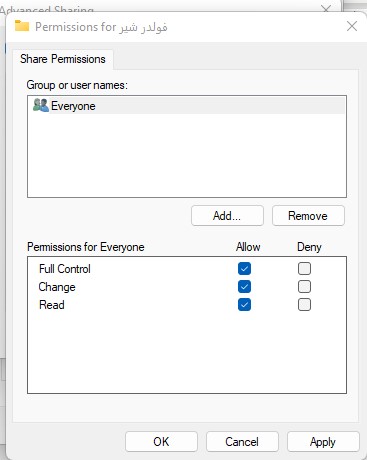Uncheck Allow for Change permission
The height and width of the screenshot is (460, 367).
(x=244, y=286)
